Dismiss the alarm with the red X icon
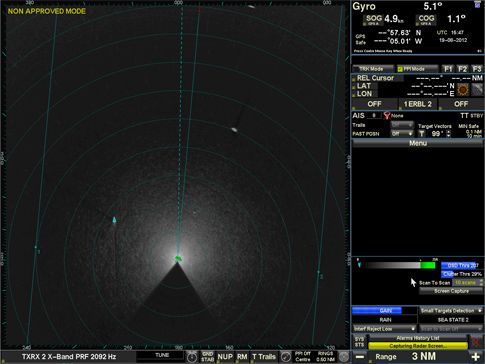This screenshot has height=364, width=485. (x=476, y=342)
